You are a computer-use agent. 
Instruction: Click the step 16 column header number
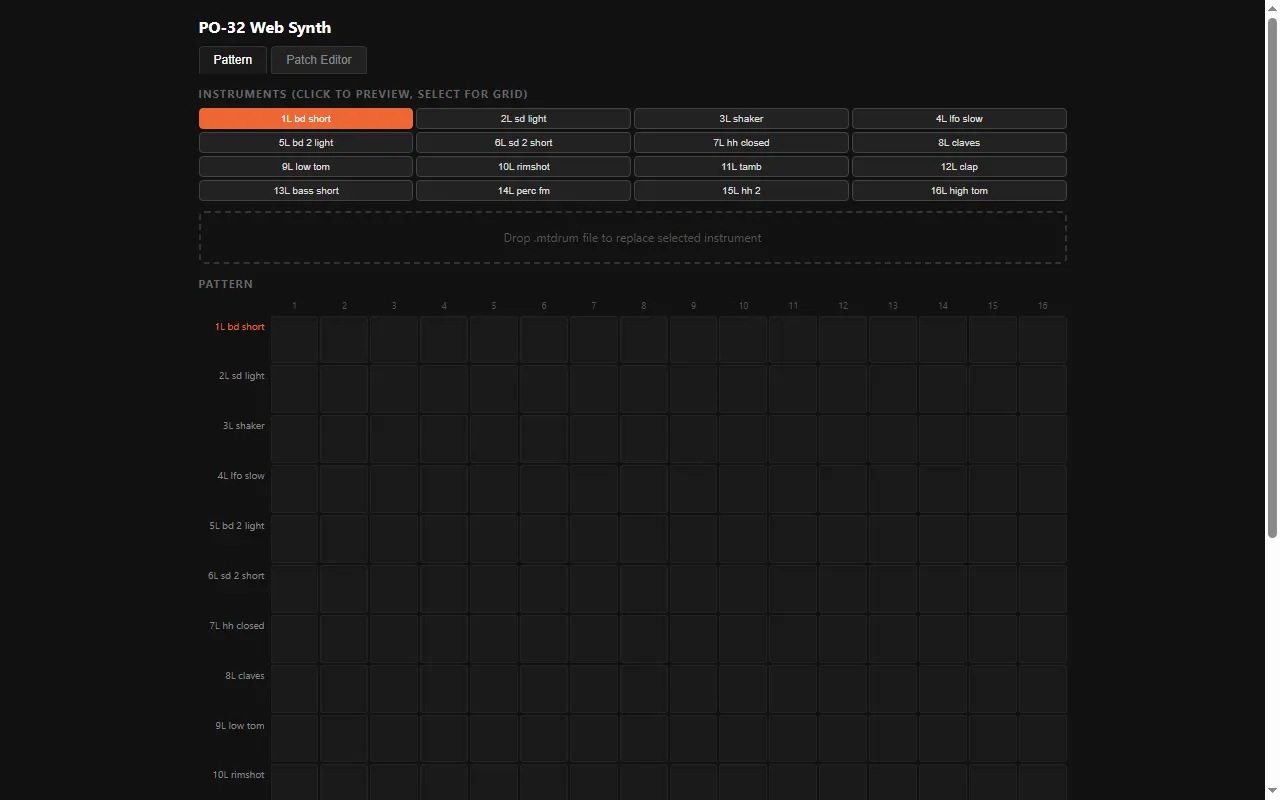[1043, 306]
